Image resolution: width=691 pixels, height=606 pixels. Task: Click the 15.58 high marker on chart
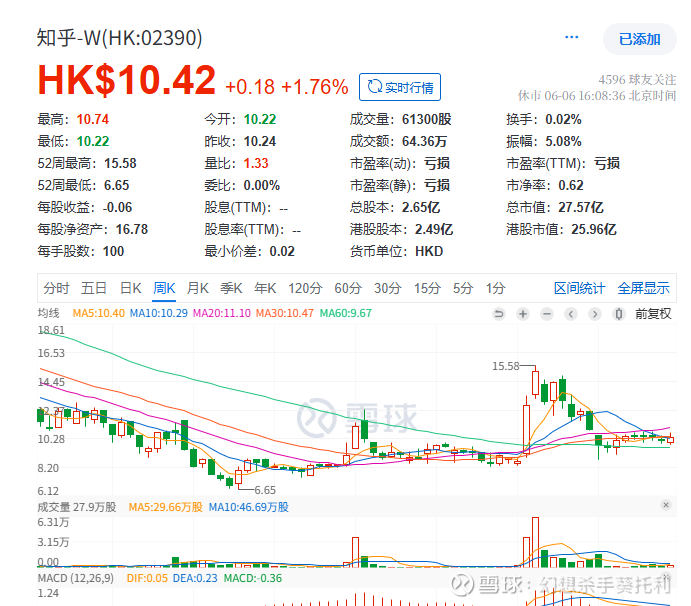pos(505,366)
